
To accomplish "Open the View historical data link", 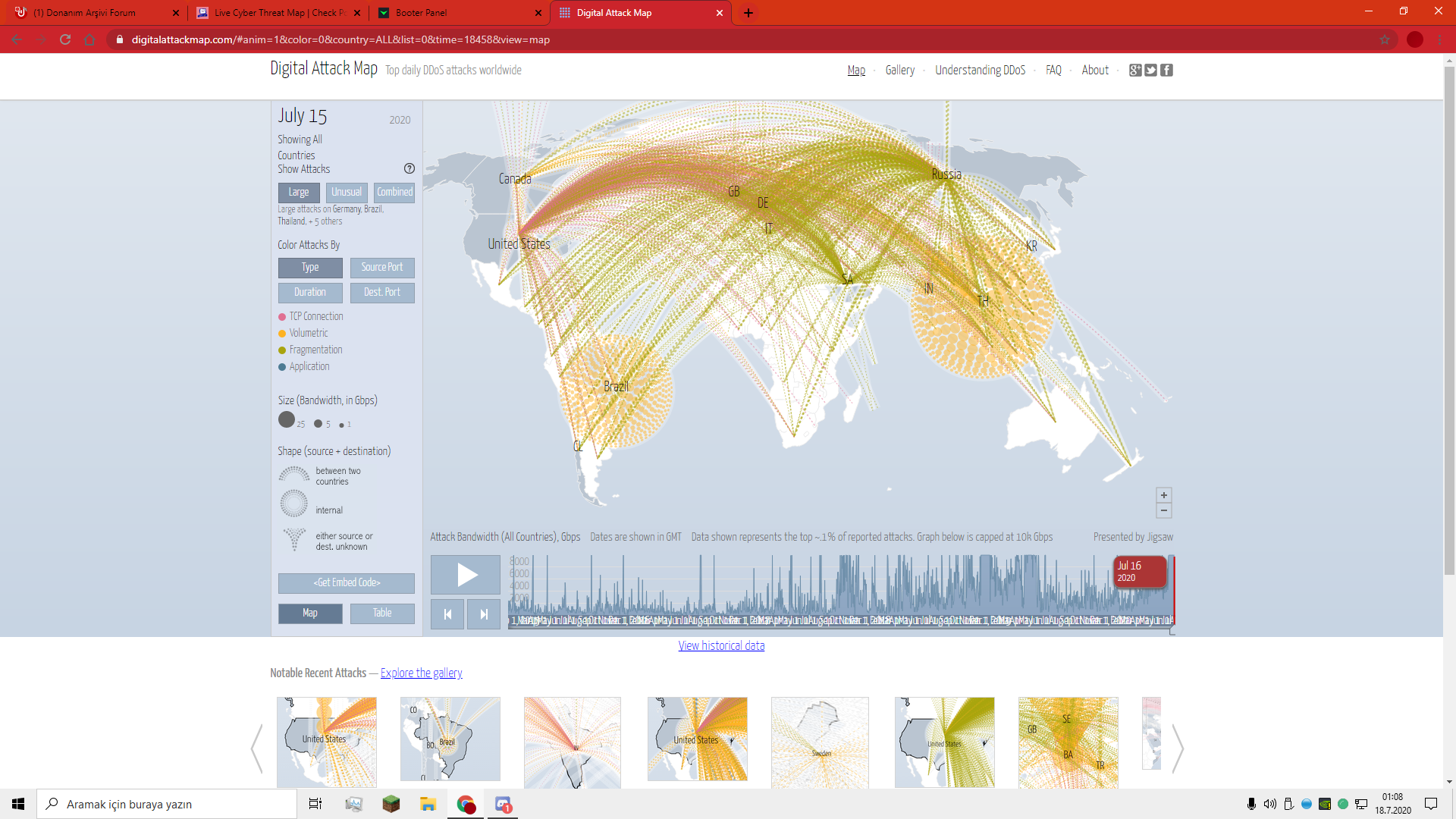I will 721,646.
